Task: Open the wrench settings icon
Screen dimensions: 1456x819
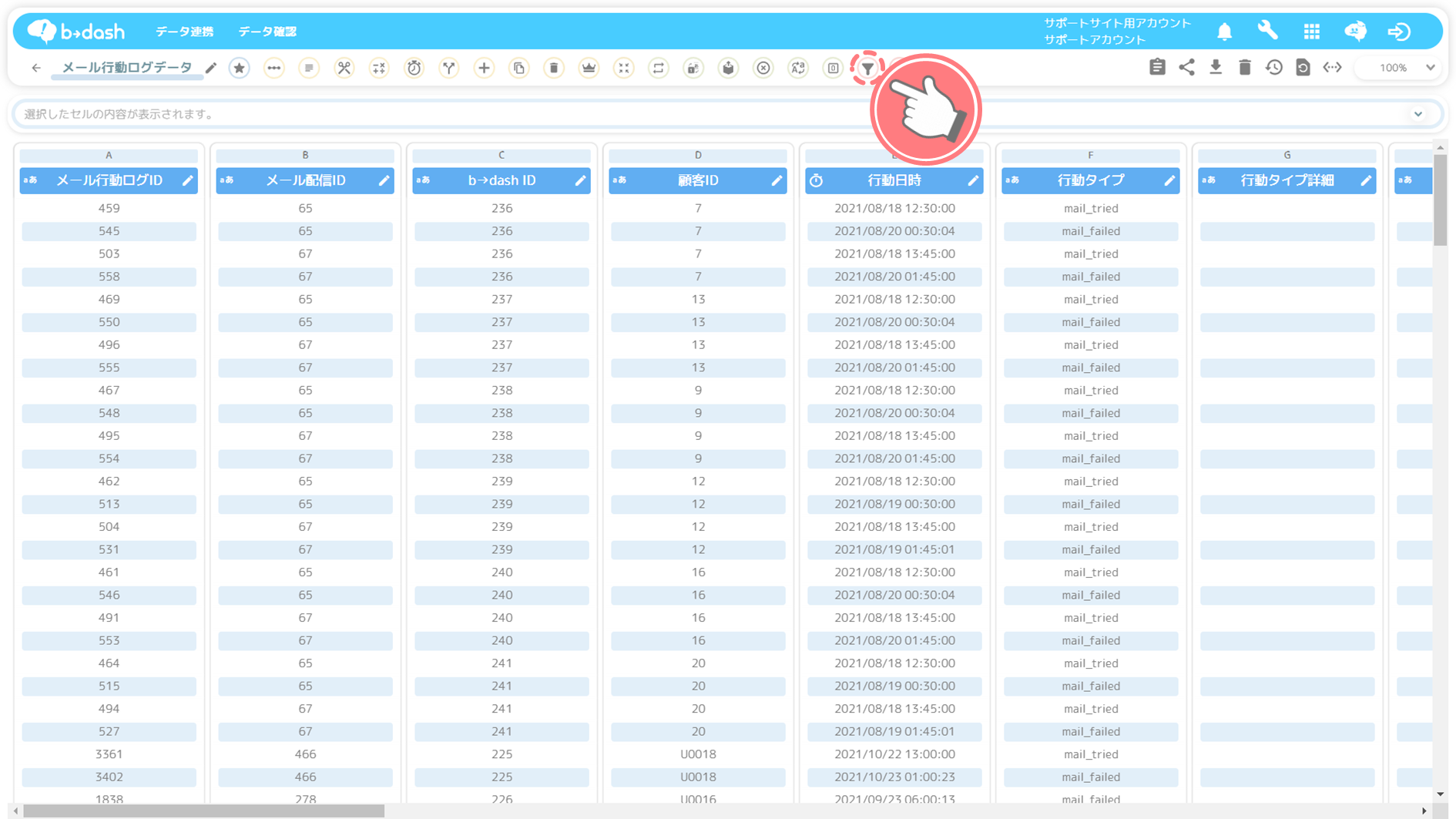Action: tap(1268, 32)
